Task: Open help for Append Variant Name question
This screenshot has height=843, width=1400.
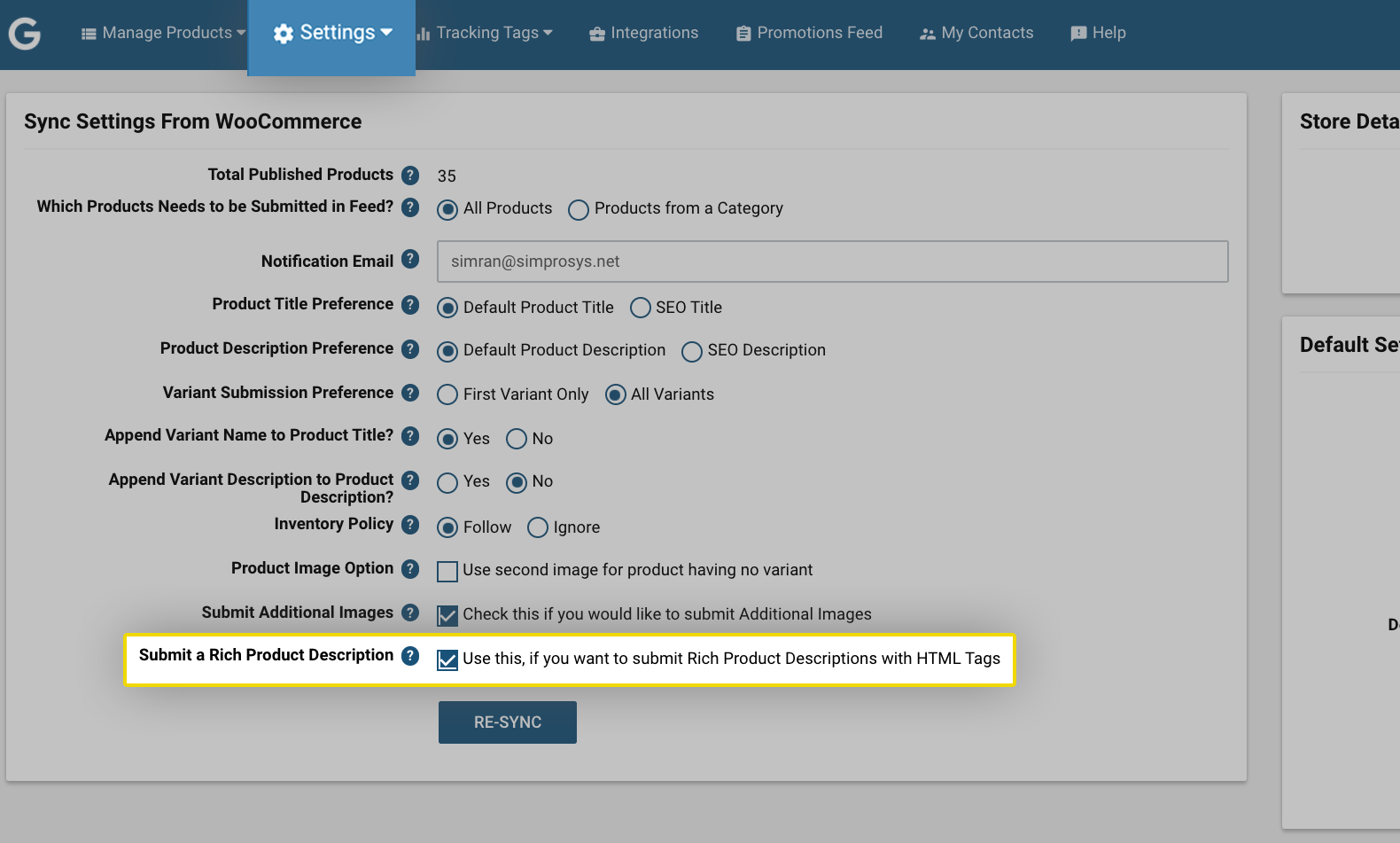Action: (410, 435)
